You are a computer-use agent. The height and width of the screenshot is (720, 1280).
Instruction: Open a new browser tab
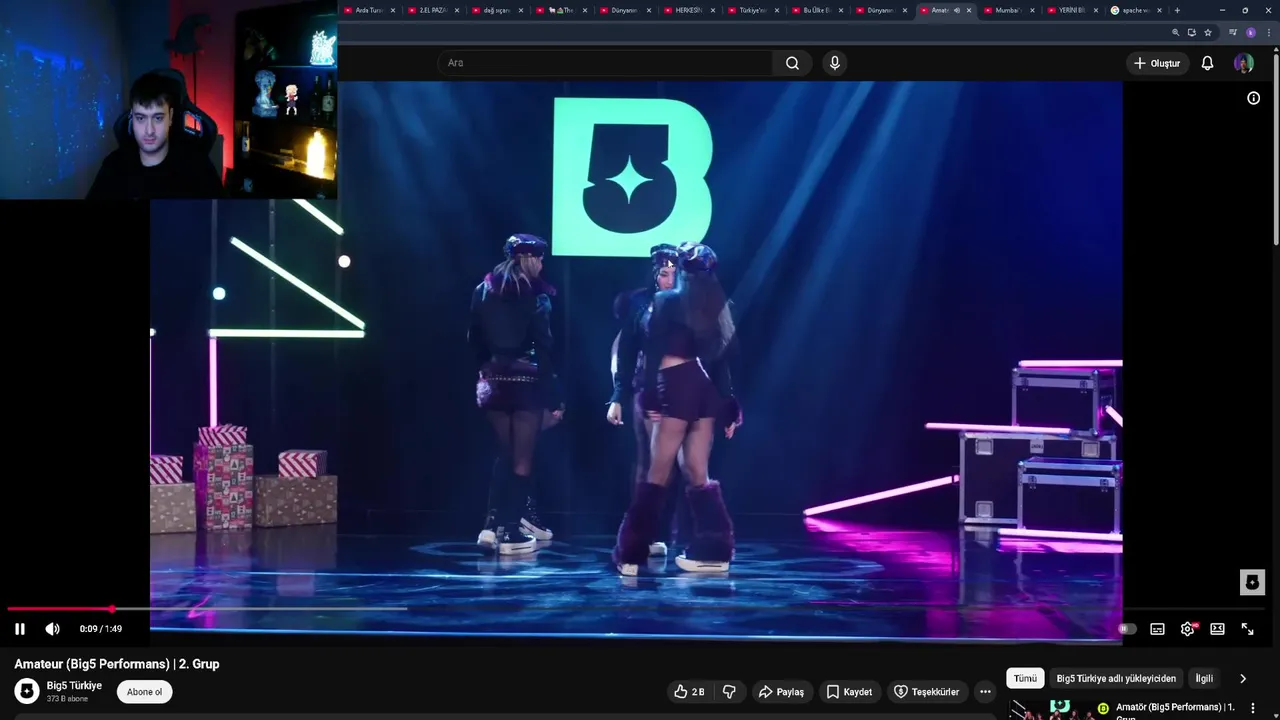tap(1177, 10)
